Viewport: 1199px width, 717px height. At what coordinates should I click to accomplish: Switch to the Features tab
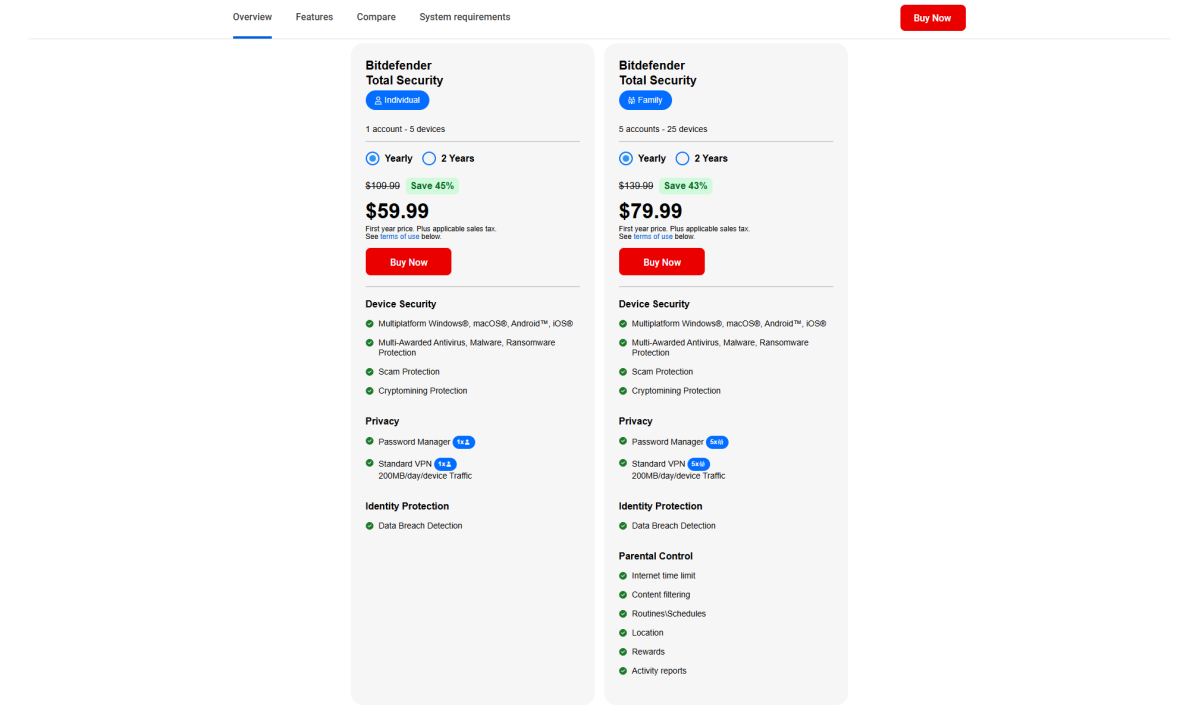point(314,17)
